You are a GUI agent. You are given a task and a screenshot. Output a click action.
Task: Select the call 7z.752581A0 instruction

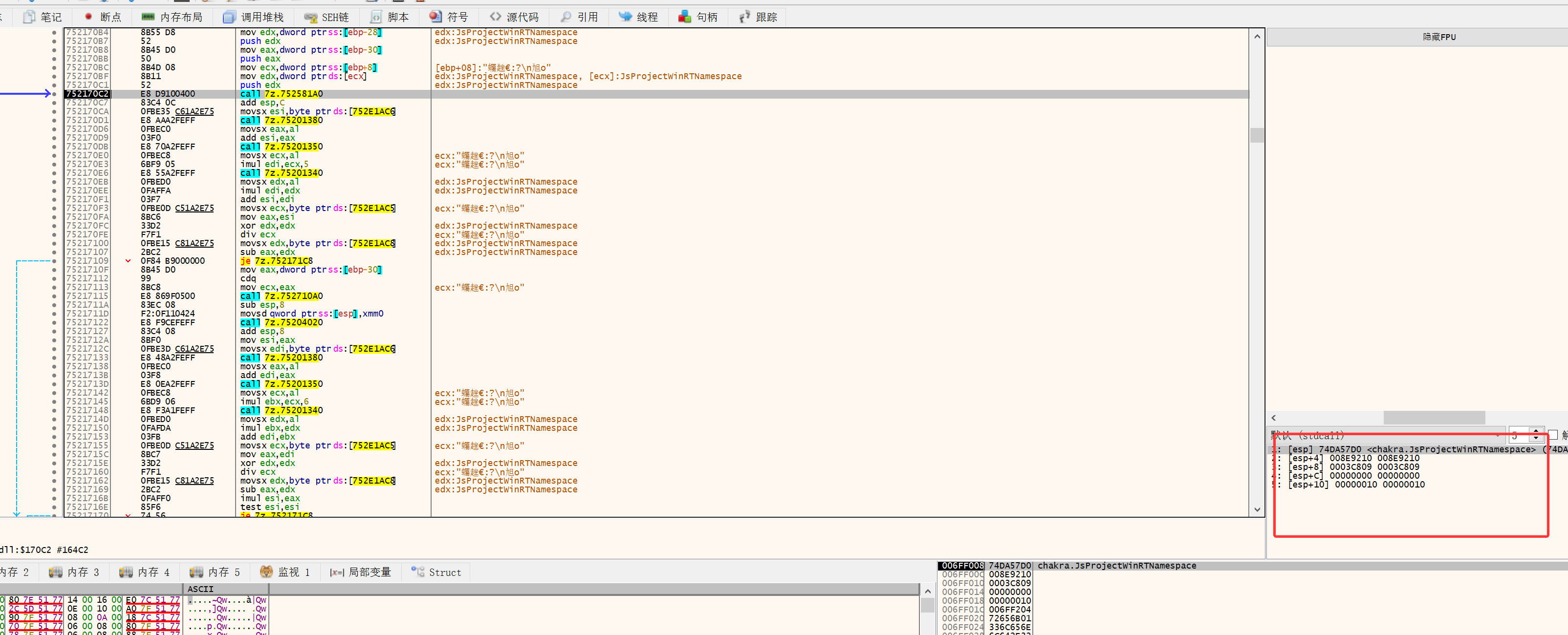tap(281, 94)
